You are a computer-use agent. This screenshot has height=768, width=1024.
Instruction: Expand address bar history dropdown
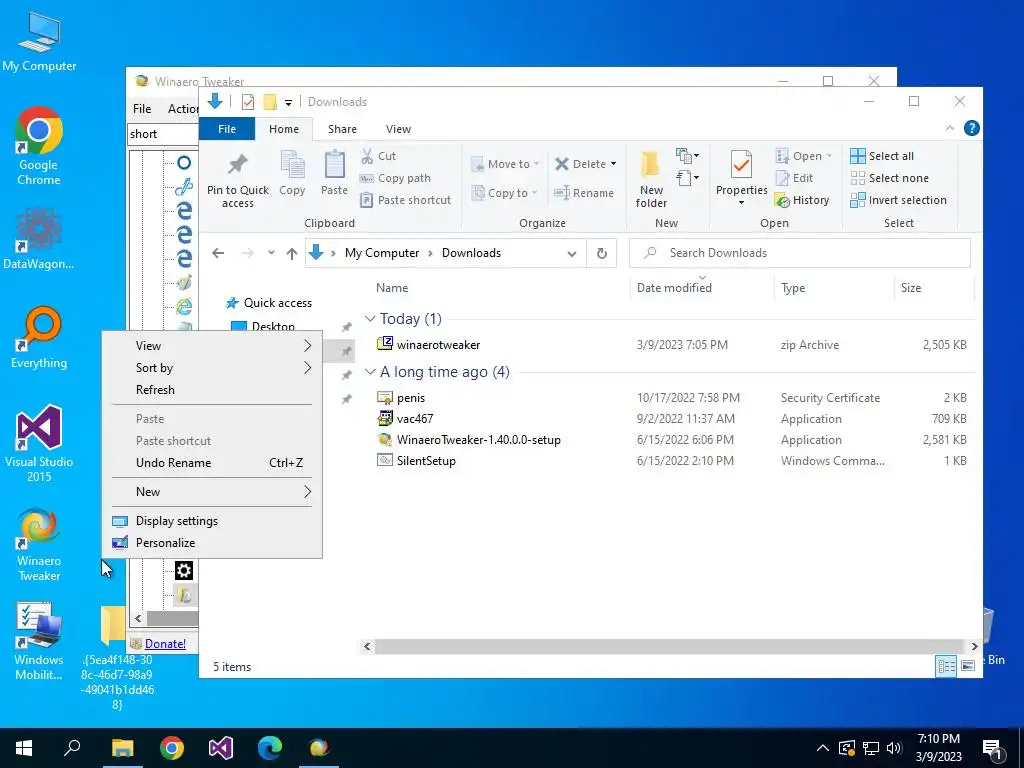572,253
